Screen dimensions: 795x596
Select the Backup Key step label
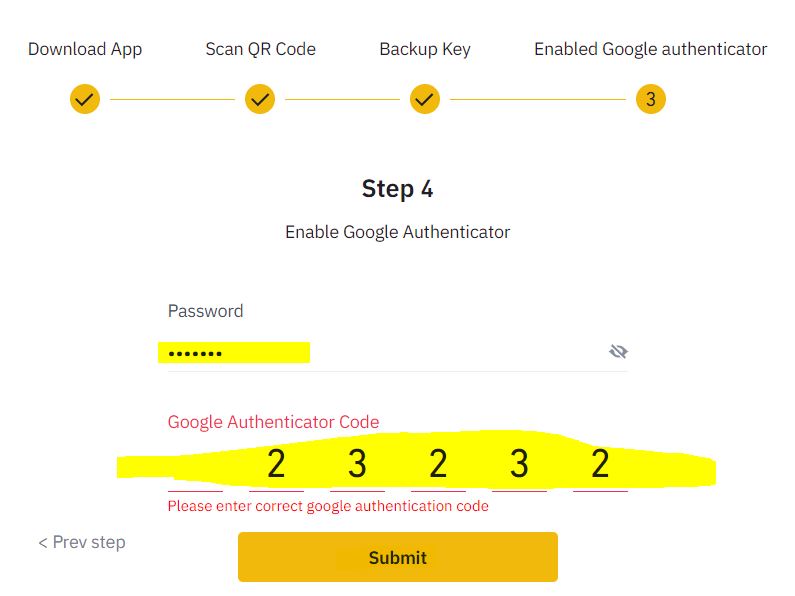pos(425,49)
